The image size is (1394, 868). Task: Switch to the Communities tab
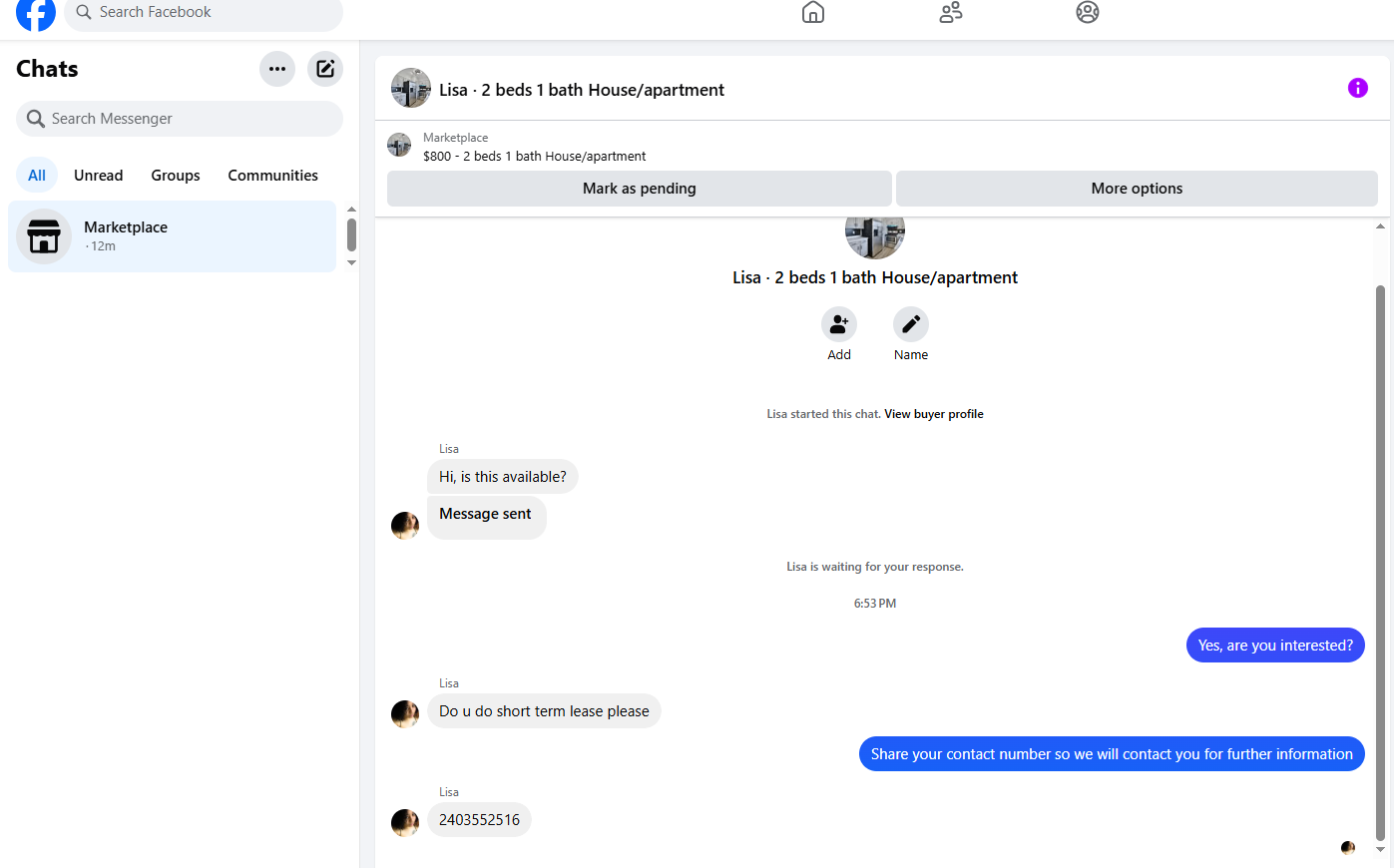click(273, 176)
